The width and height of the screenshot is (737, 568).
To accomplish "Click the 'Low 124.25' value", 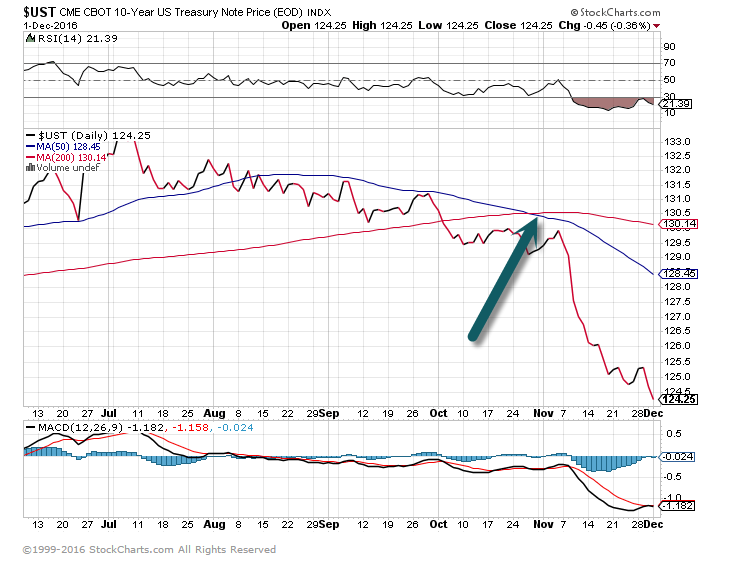I will (448, 25).
